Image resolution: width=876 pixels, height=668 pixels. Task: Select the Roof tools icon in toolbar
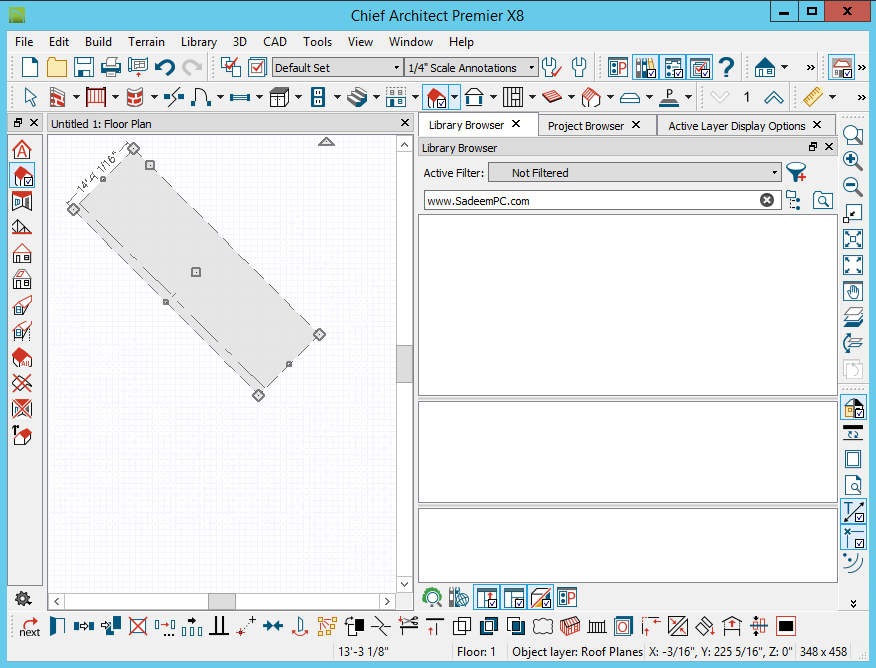[x=436, y=97]
